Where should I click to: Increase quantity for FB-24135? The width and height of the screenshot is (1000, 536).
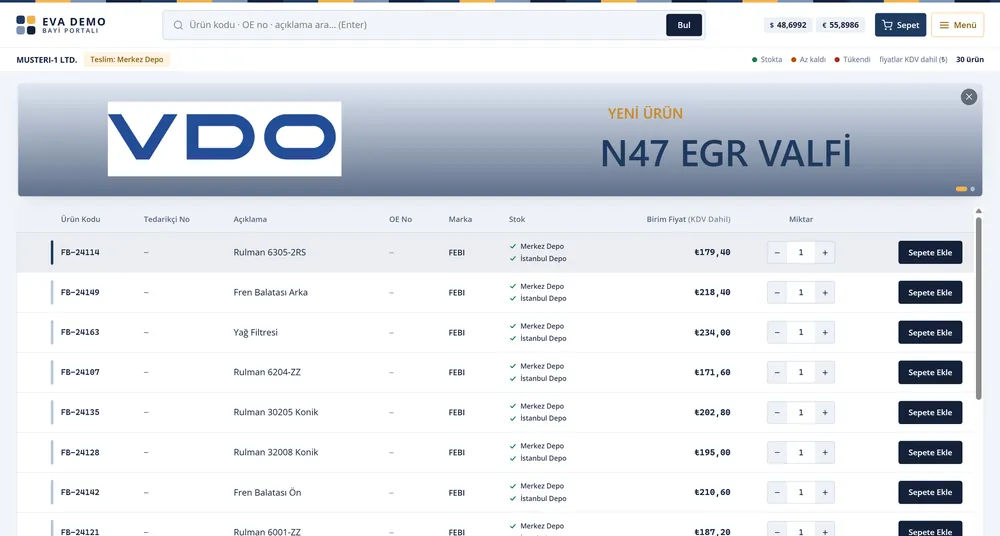tap(825, 413)
